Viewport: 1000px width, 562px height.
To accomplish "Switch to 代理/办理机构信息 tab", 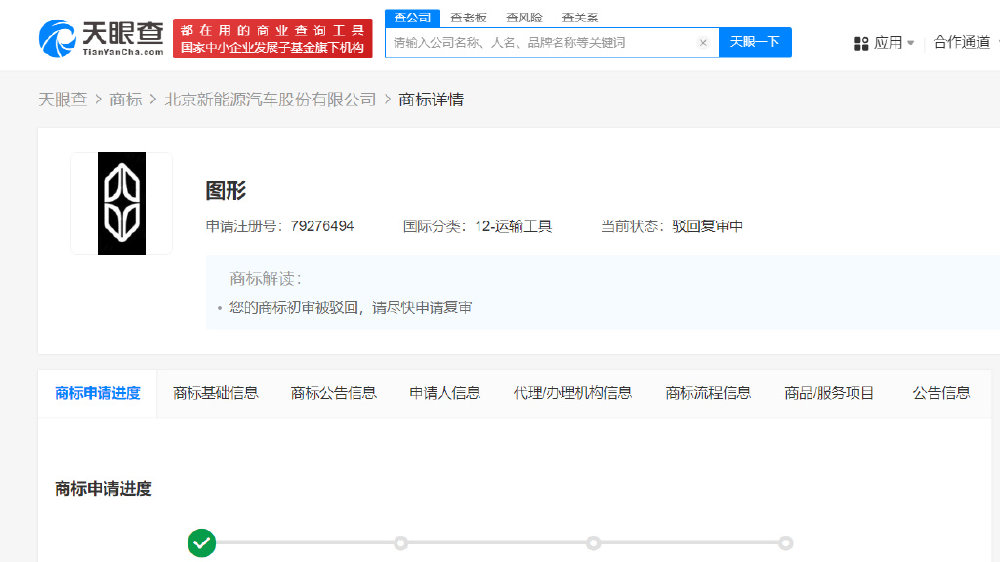I will click(x=573, y=393).
